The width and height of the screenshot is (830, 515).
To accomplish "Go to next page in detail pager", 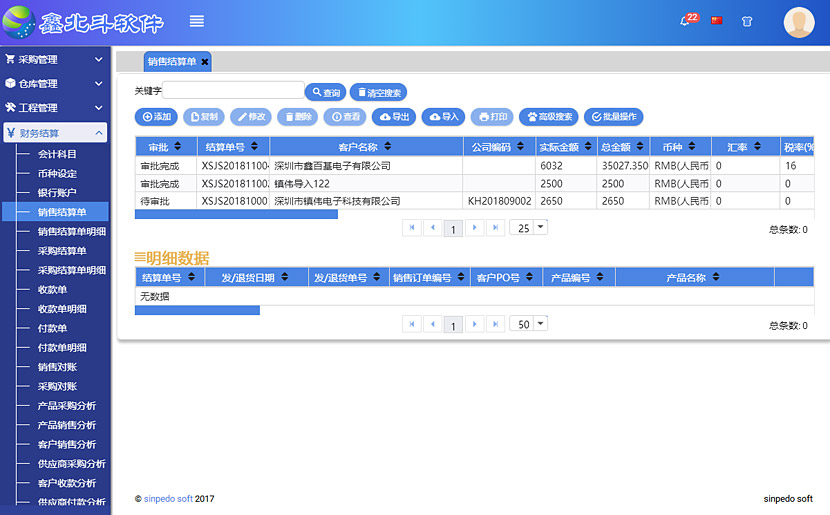I will [x=474, y=324].
